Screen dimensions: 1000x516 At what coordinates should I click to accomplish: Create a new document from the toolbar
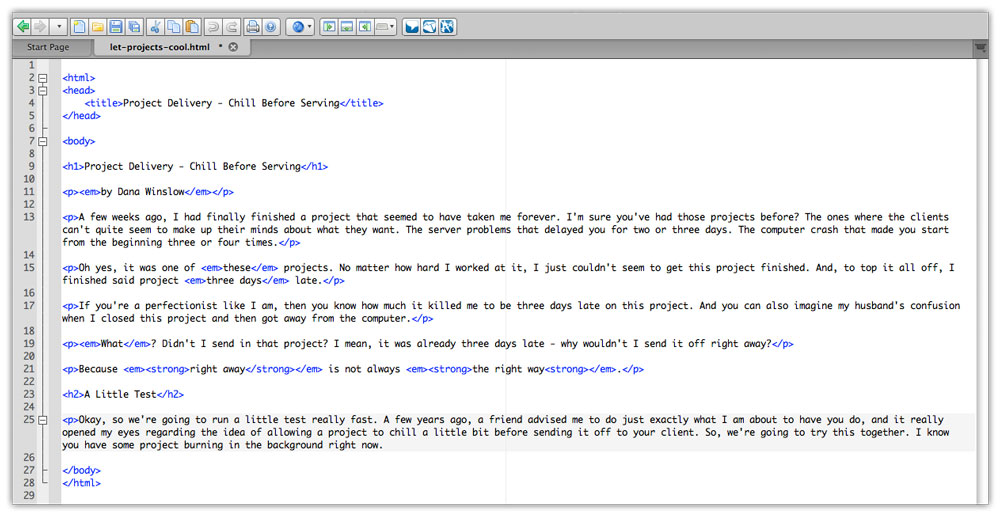[x=79, y=26]
